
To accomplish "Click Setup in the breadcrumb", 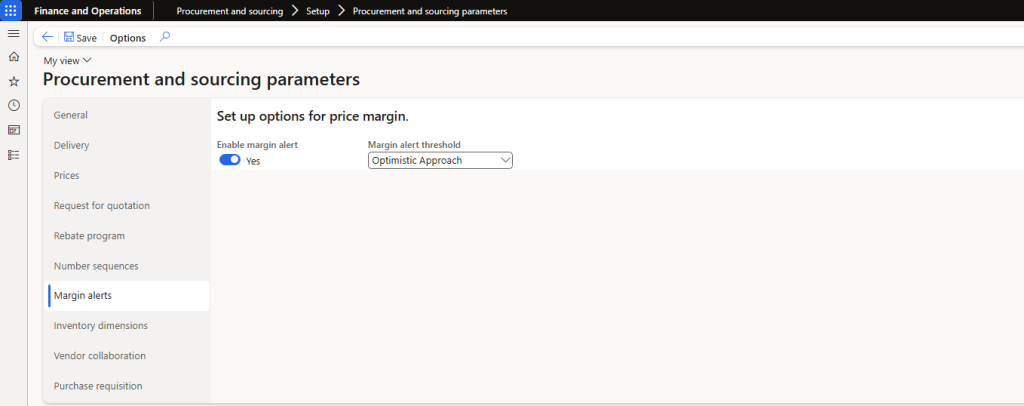I will point(320,11).
